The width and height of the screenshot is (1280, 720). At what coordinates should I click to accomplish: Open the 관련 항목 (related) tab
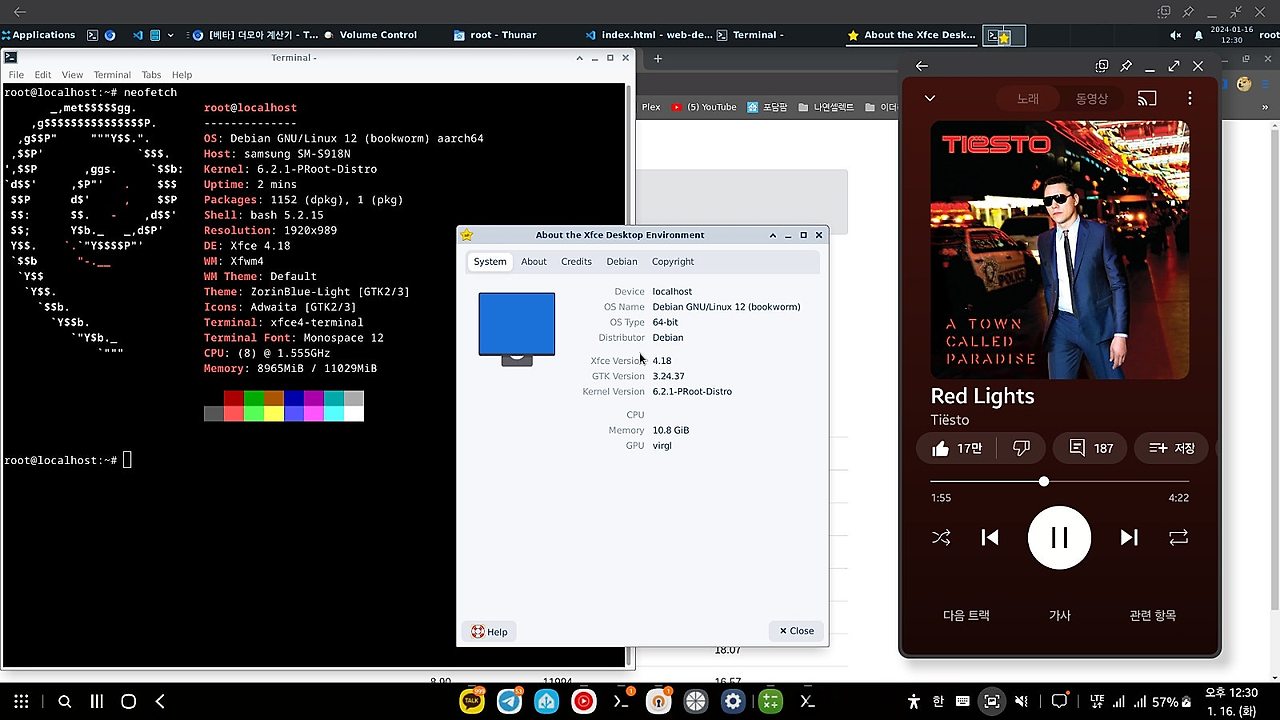(1152, 616)
